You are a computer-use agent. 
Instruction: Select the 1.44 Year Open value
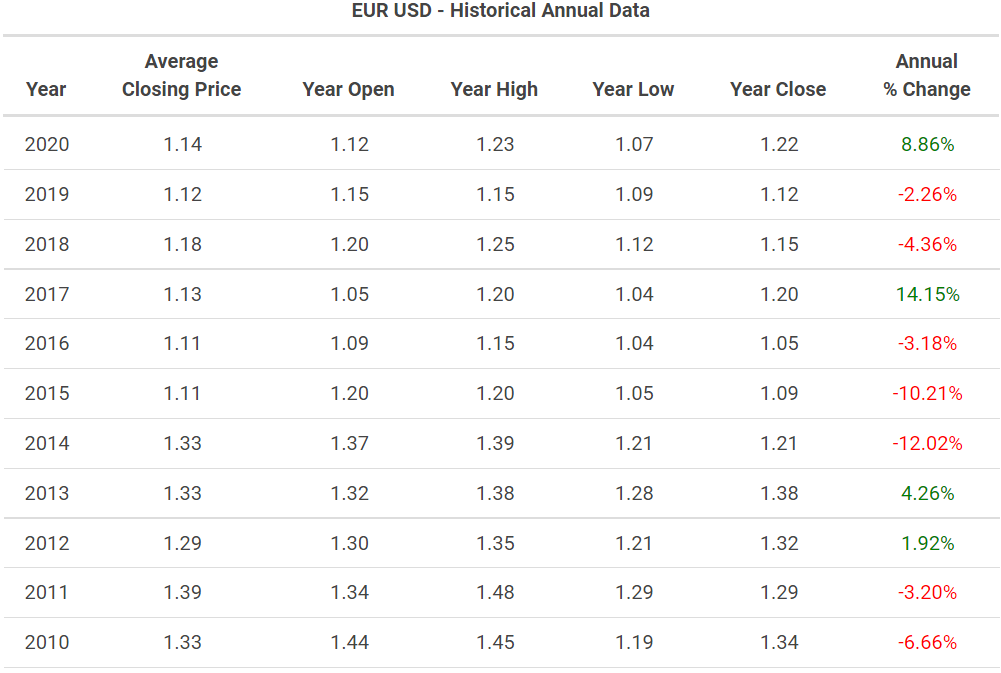349,642
